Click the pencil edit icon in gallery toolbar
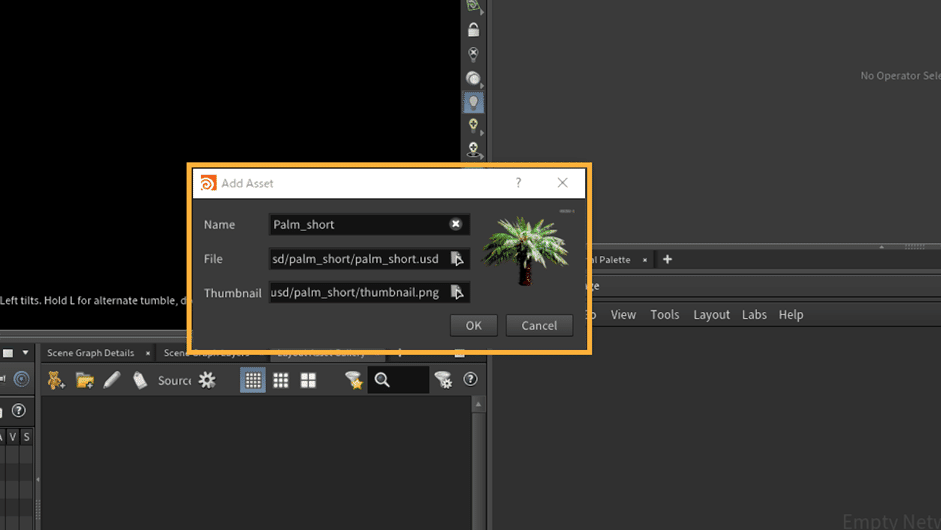The height and width of the screenshot is (530, 941). pyautogui.click(x=112, y=380)
